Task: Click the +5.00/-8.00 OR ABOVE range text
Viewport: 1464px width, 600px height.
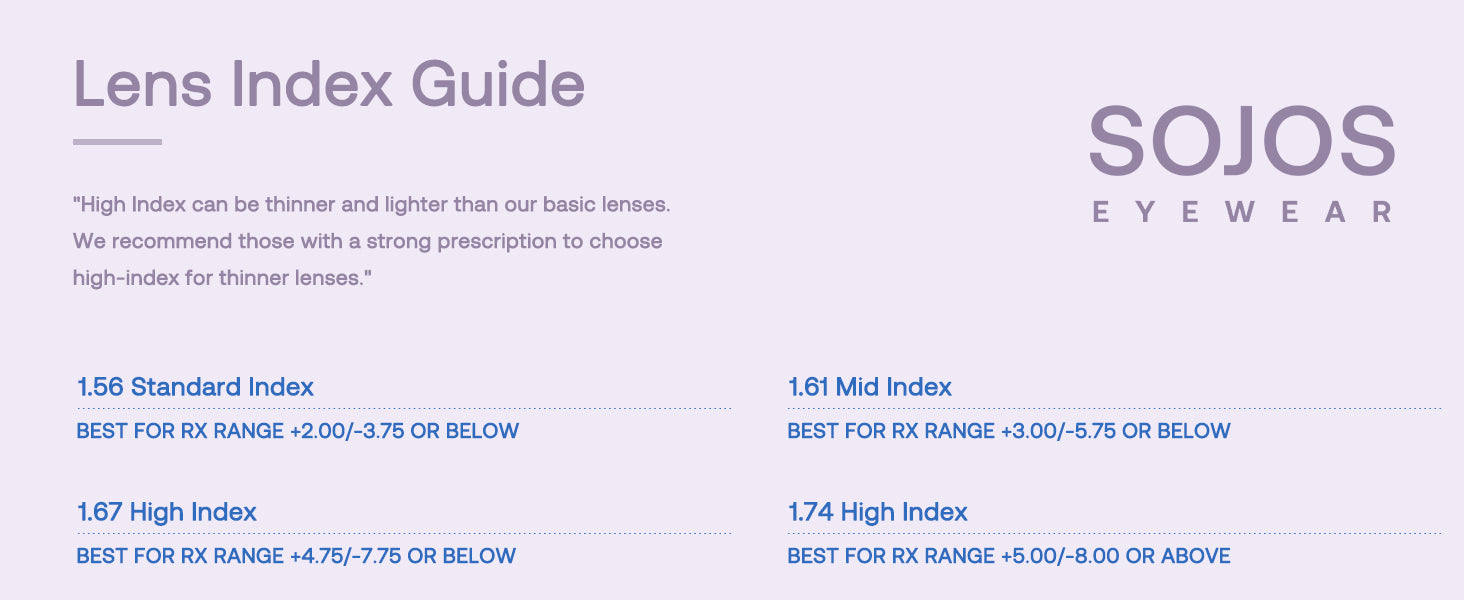Action: tap(1115, 556)
